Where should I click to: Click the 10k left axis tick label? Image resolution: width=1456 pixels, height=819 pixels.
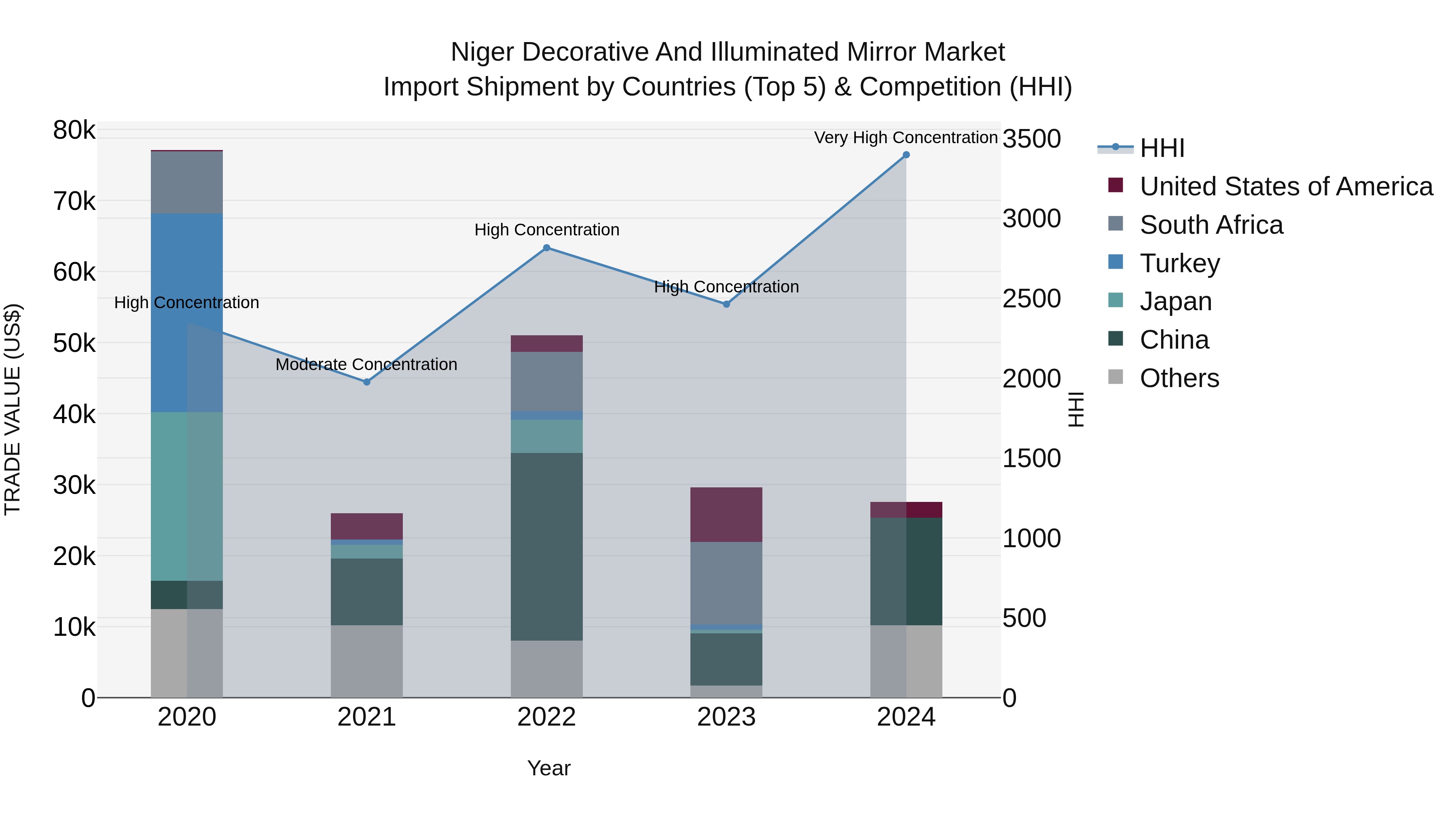point(74,627)
